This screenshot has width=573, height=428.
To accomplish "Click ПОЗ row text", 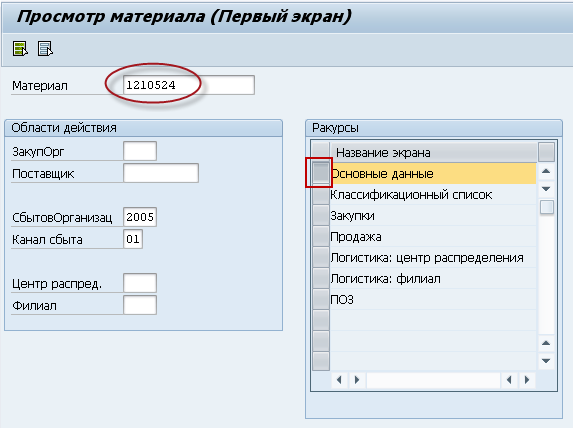I will click(x=342, y=300).
